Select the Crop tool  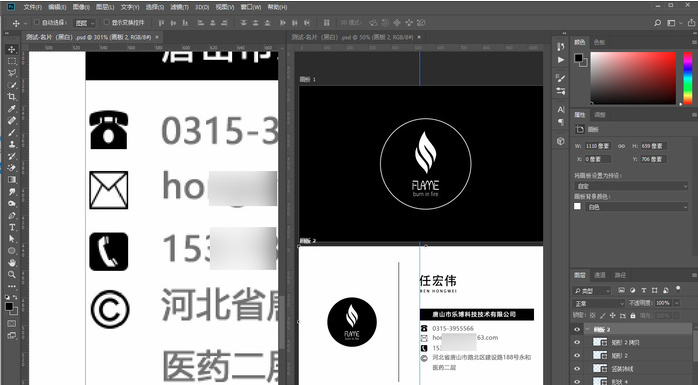coord(12,97)
